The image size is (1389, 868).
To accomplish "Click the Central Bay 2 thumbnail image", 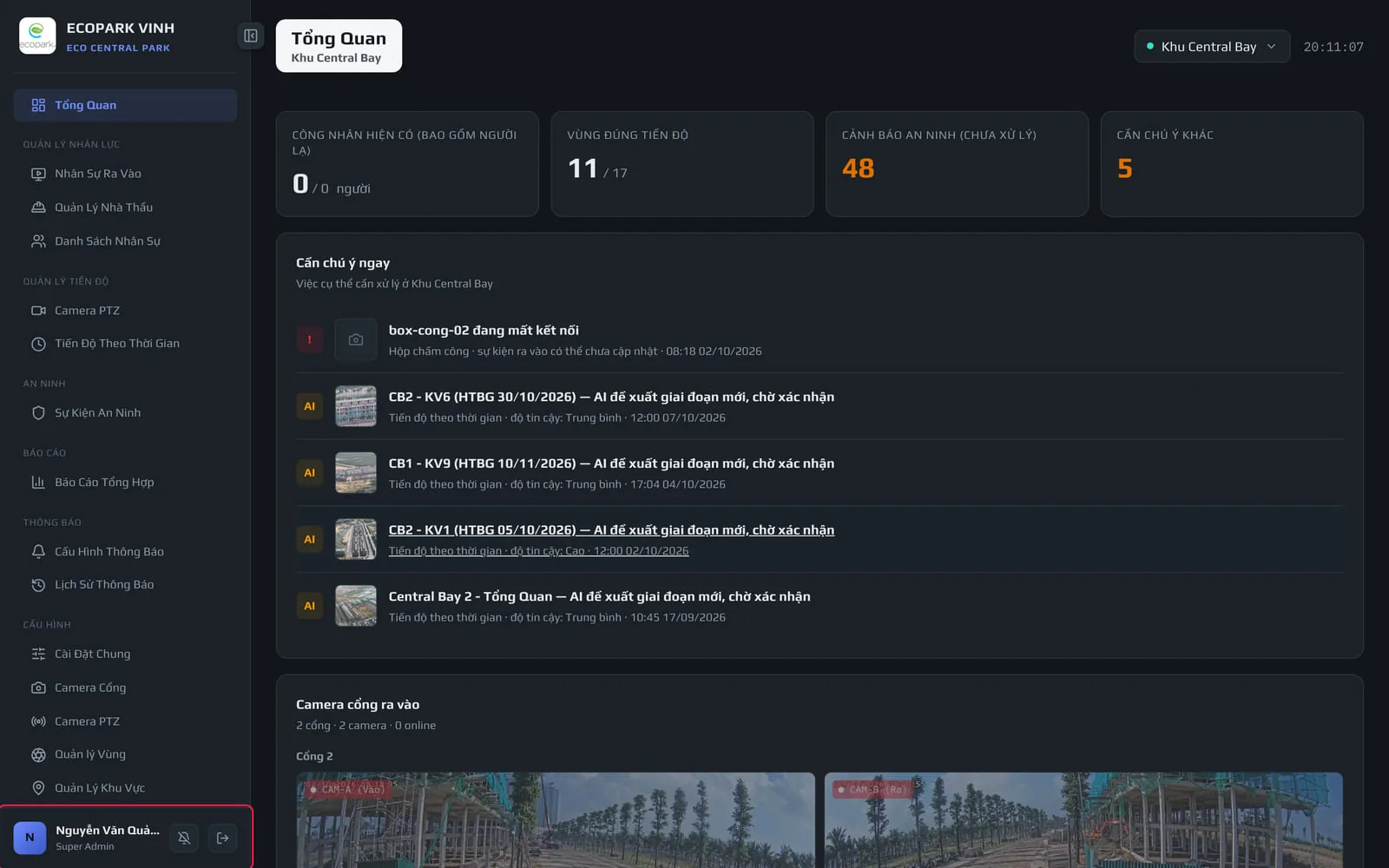I will point(356,606).
